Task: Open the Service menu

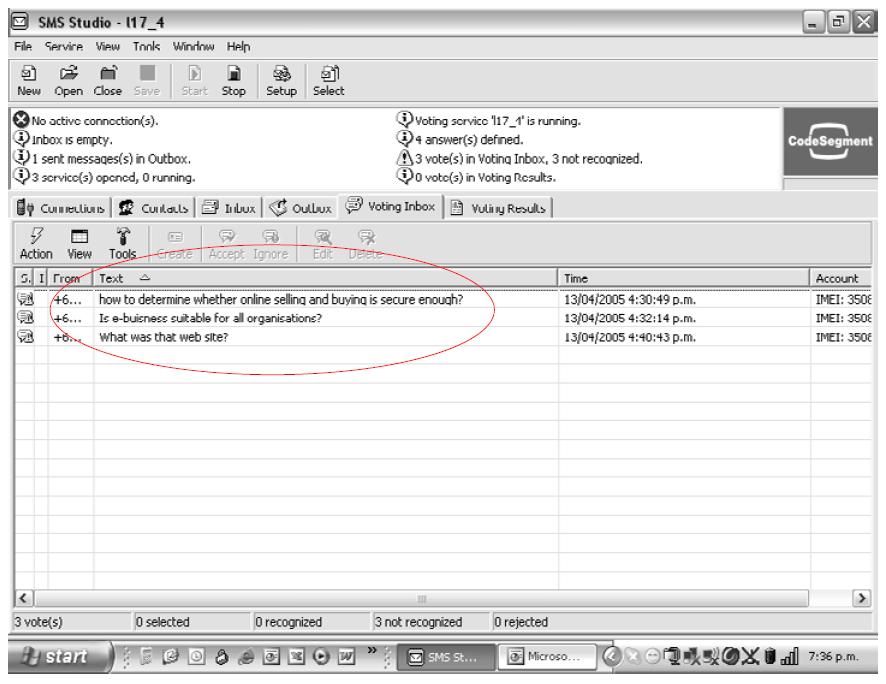Action: 64,46
